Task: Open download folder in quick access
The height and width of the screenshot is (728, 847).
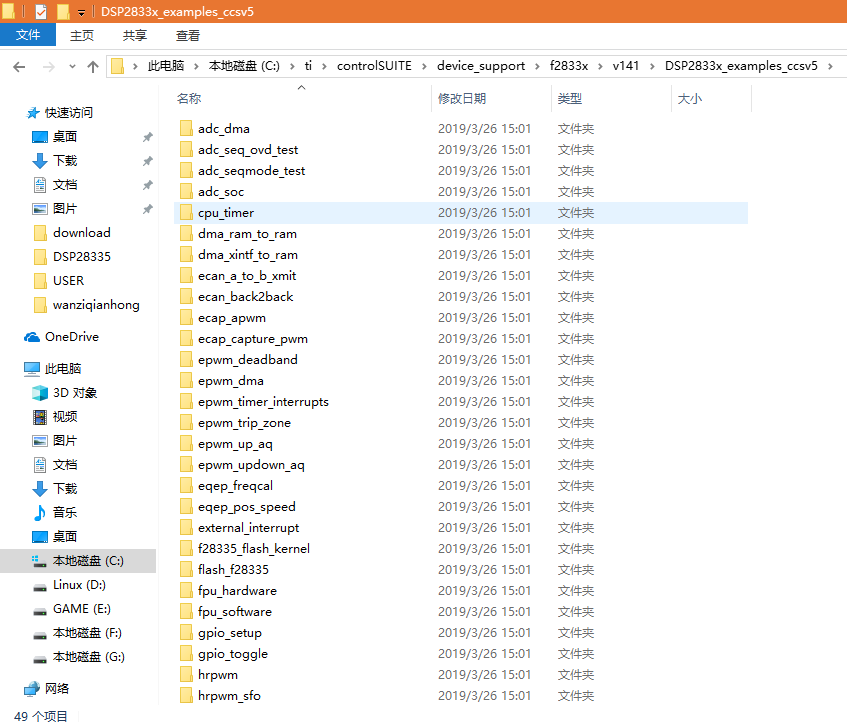Action: [82, 233]
